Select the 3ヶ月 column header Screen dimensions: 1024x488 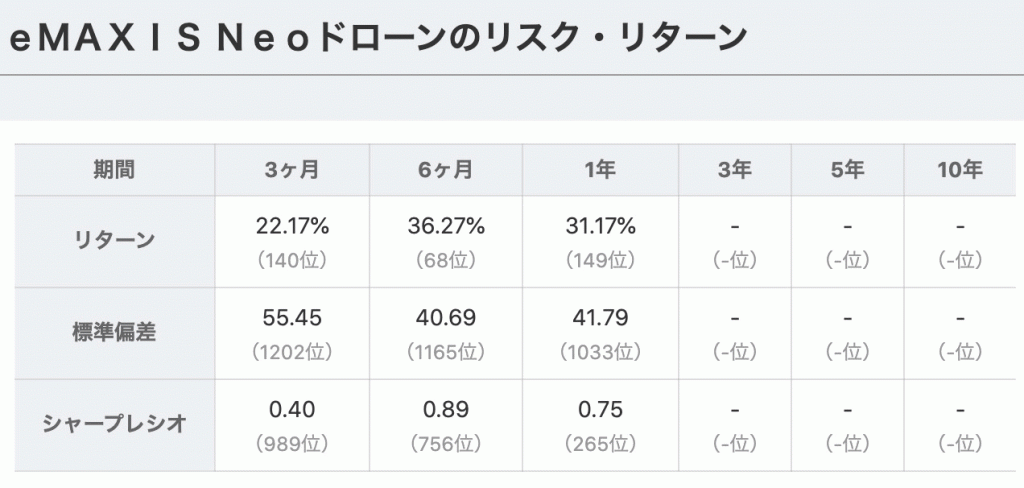click(292, 170)
